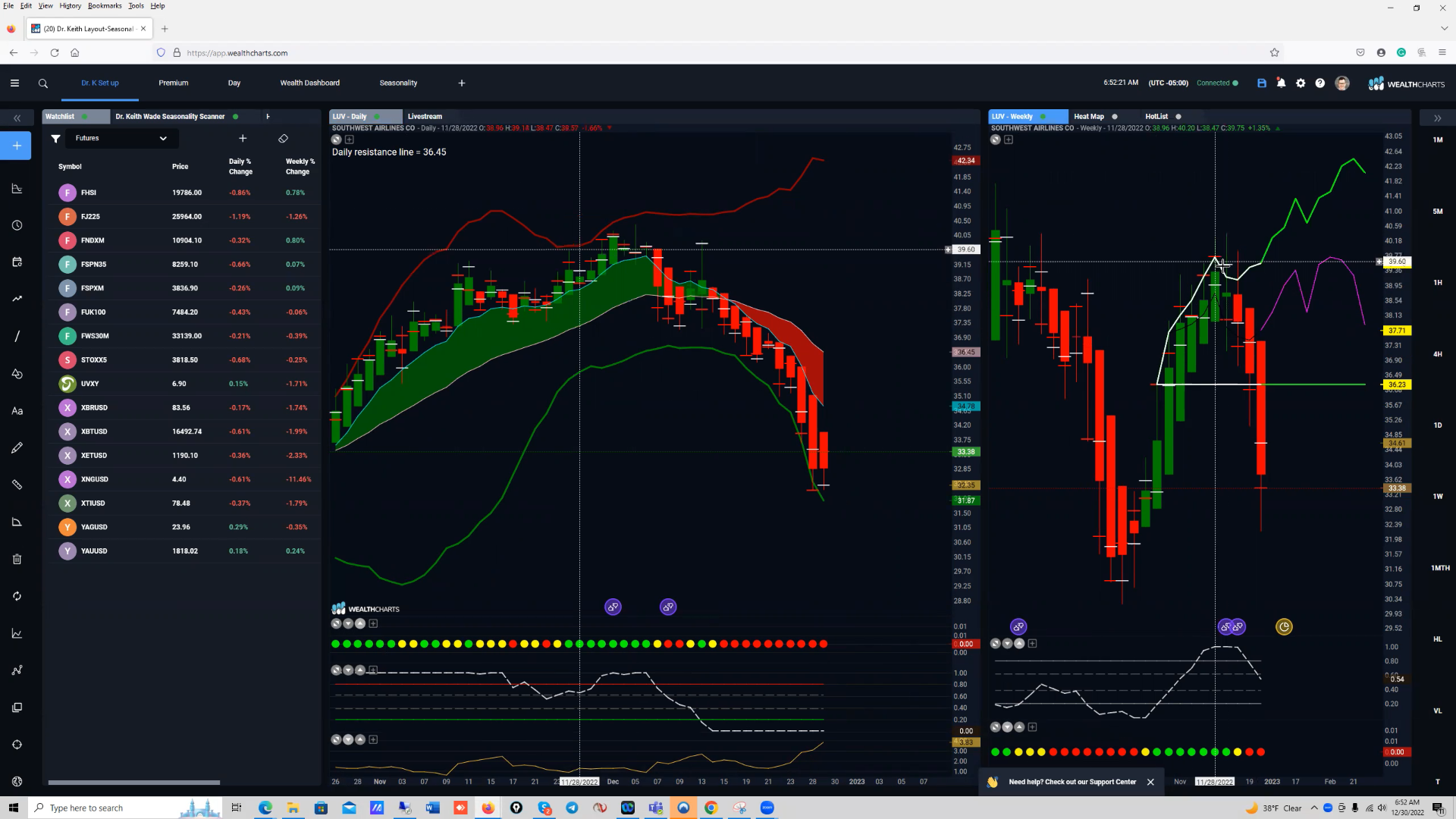The image size is (1456, 819).
Task: Toggle the Heat Map tab link dot
Action: coord(1115,117)
